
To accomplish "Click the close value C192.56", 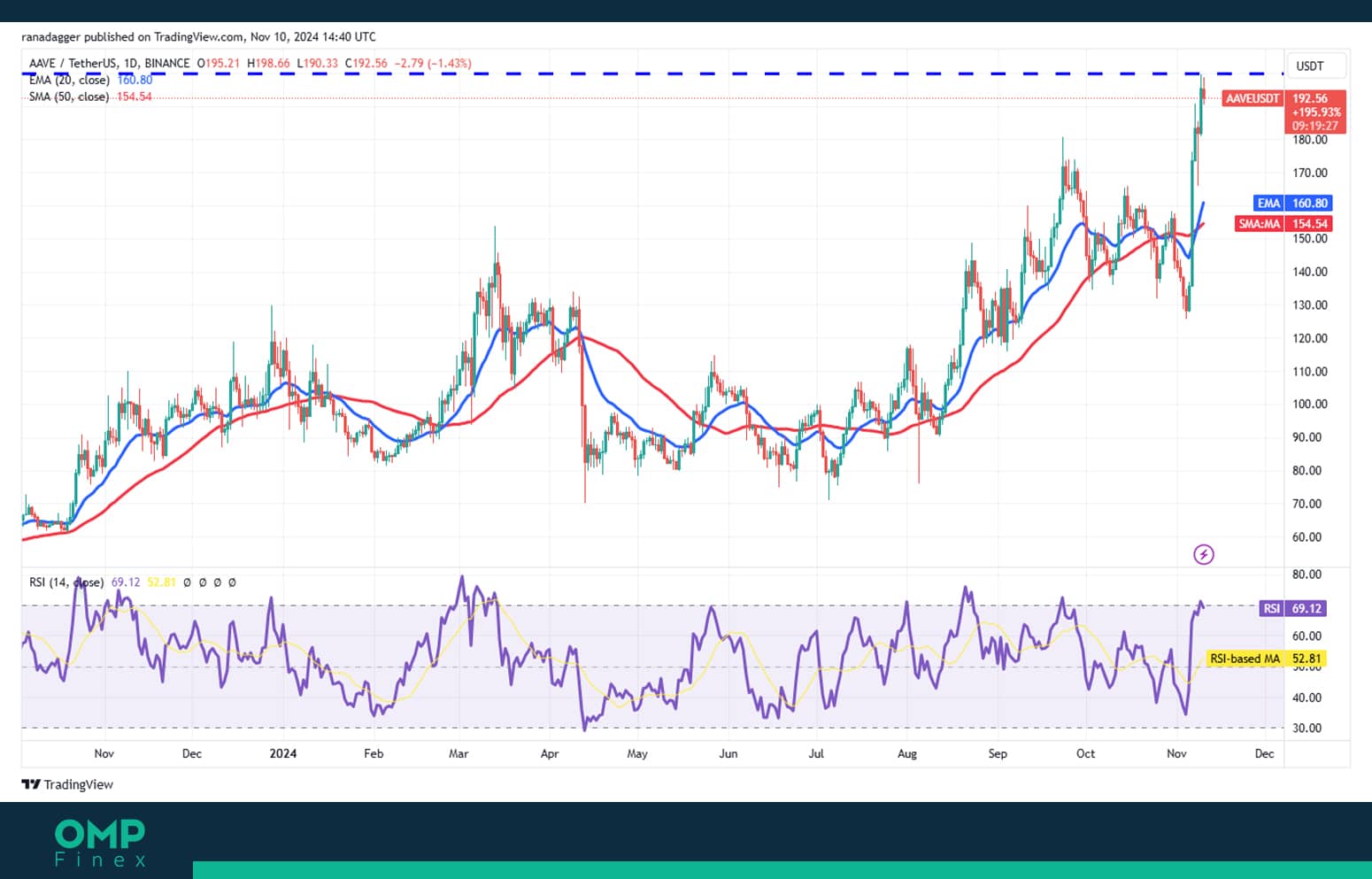I will click(x=366, y=64).
